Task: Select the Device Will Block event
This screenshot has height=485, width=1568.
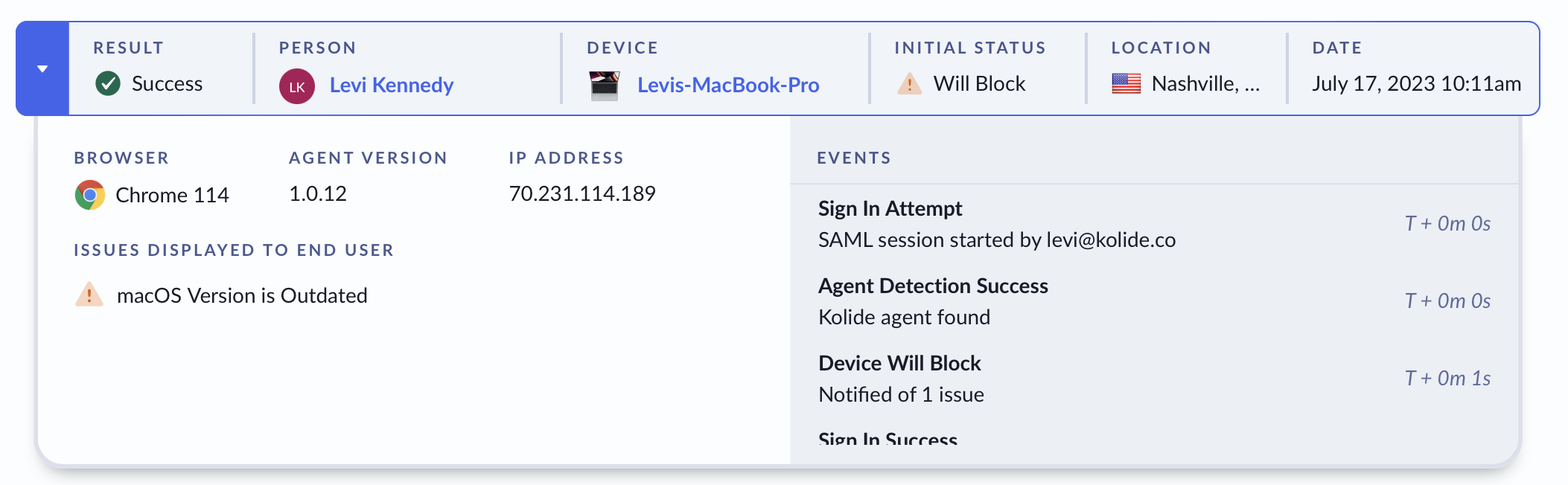Action: pos(899,363)
